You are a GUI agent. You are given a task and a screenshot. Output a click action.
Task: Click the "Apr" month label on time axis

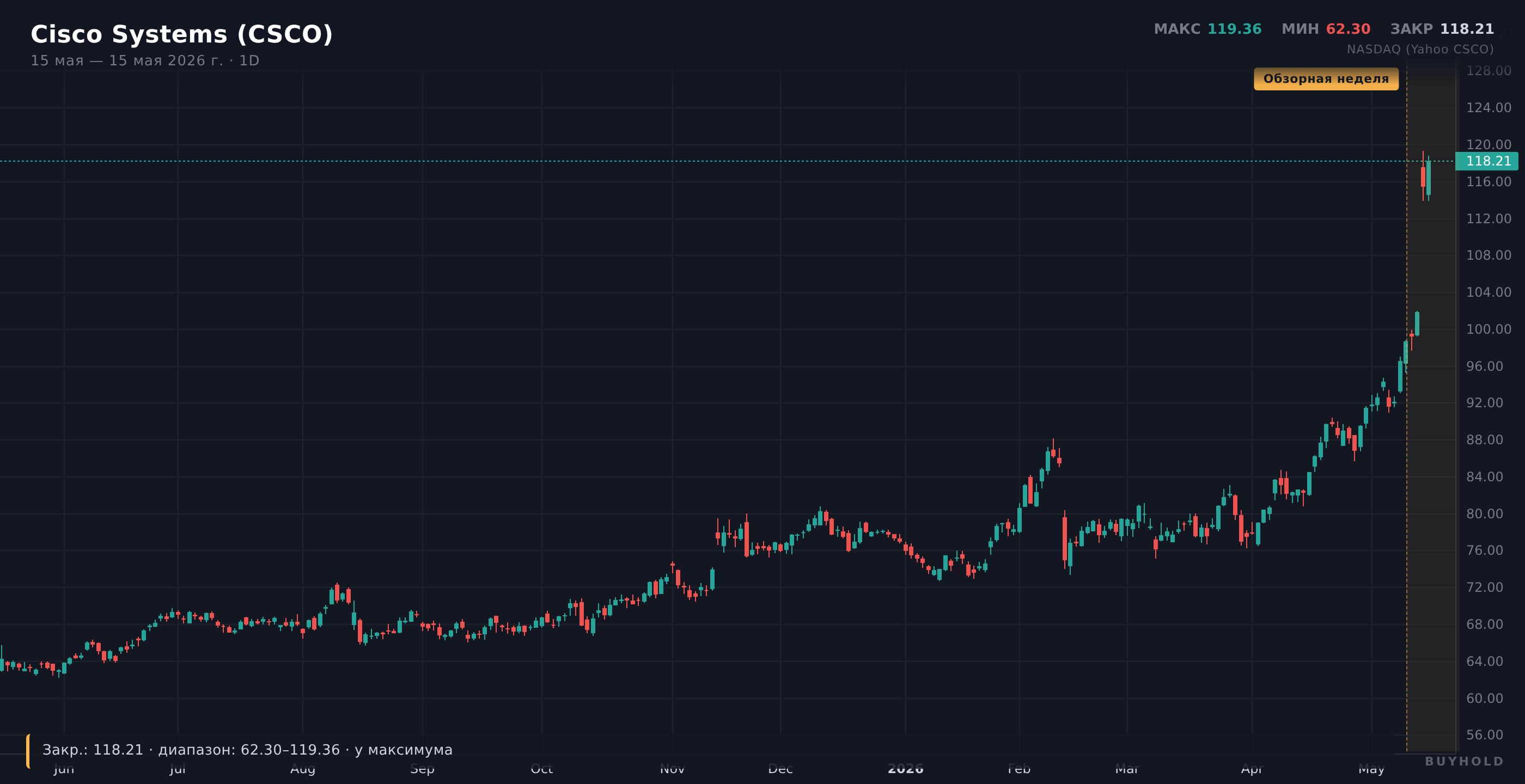click(x=1252, y=769)
